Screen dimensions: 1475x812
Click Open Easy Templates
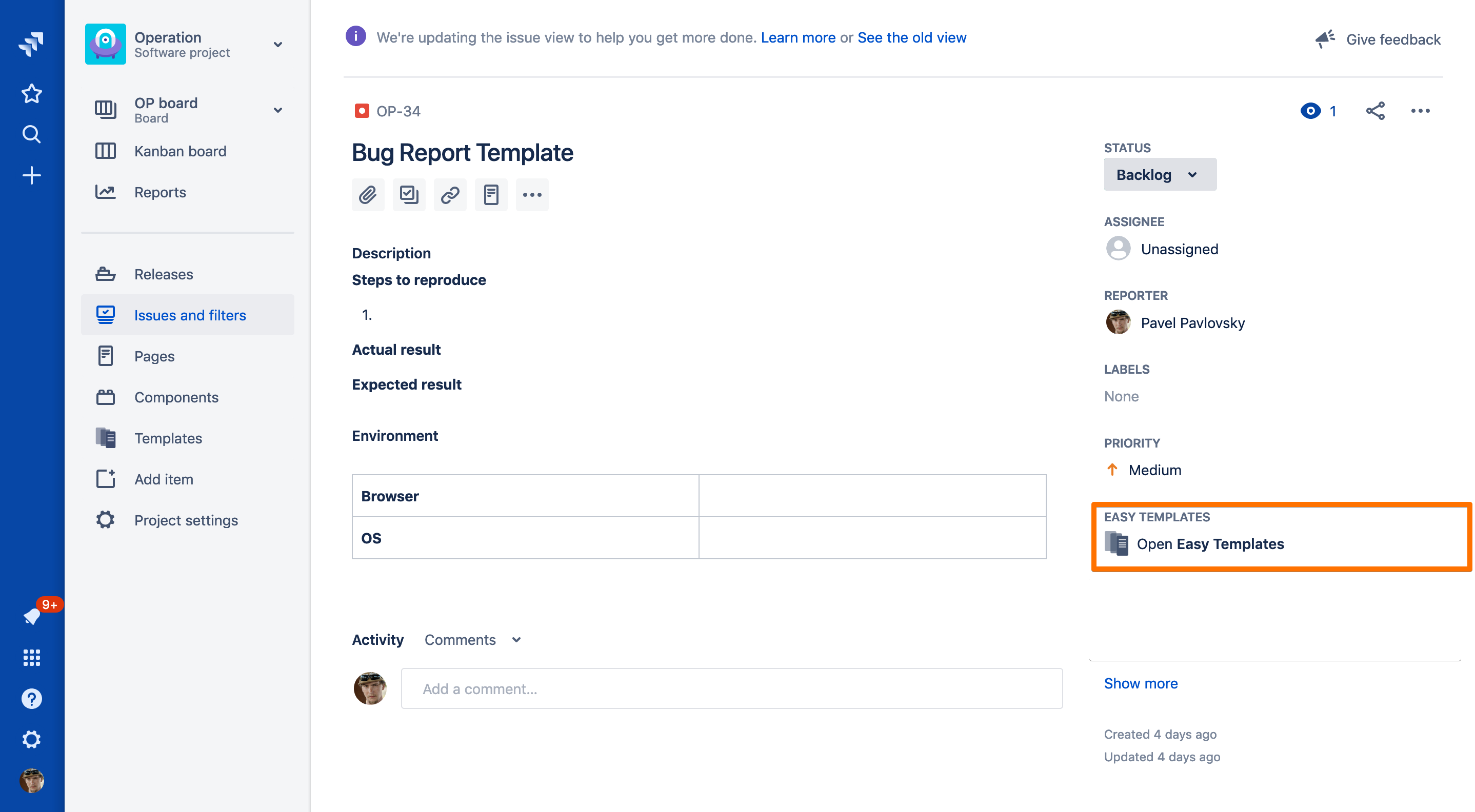(x=1209, y=543)
